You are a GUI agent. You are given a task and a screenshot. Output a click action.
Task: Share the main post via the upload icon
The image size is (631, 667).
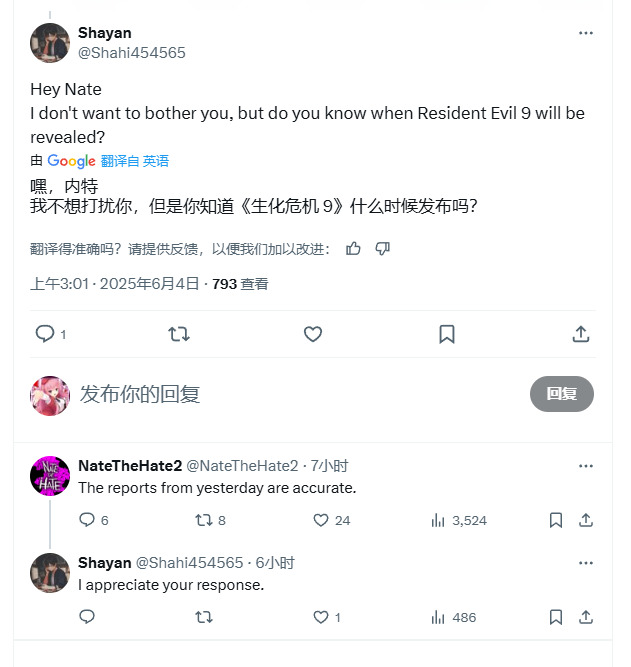pos(581,334)
